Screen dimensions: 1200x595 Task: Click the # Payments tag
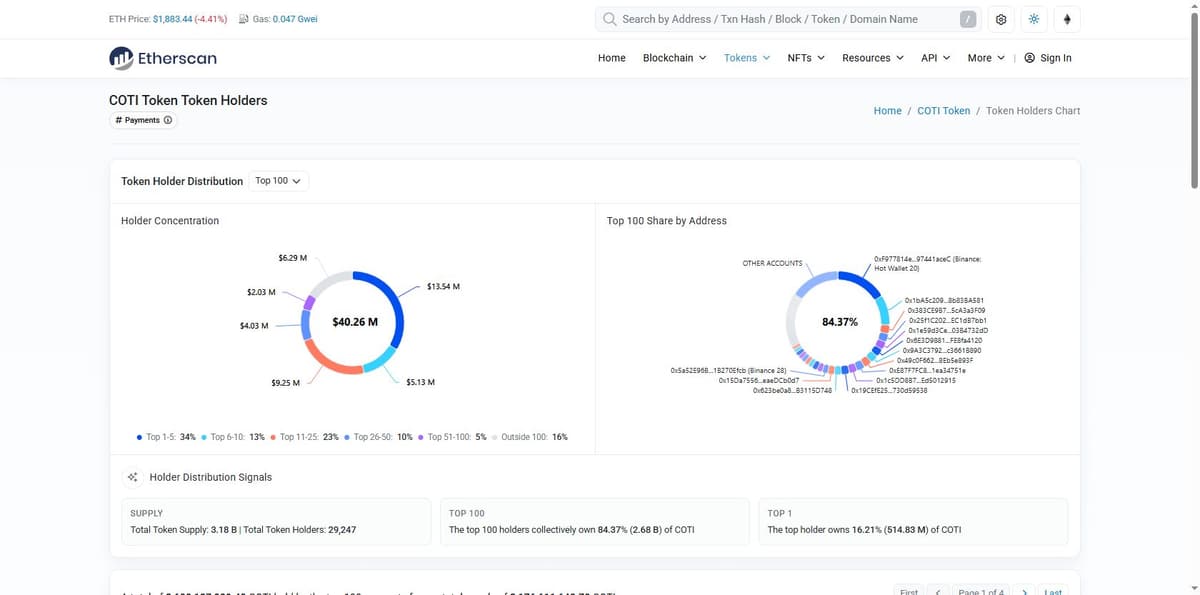[144, 120]
